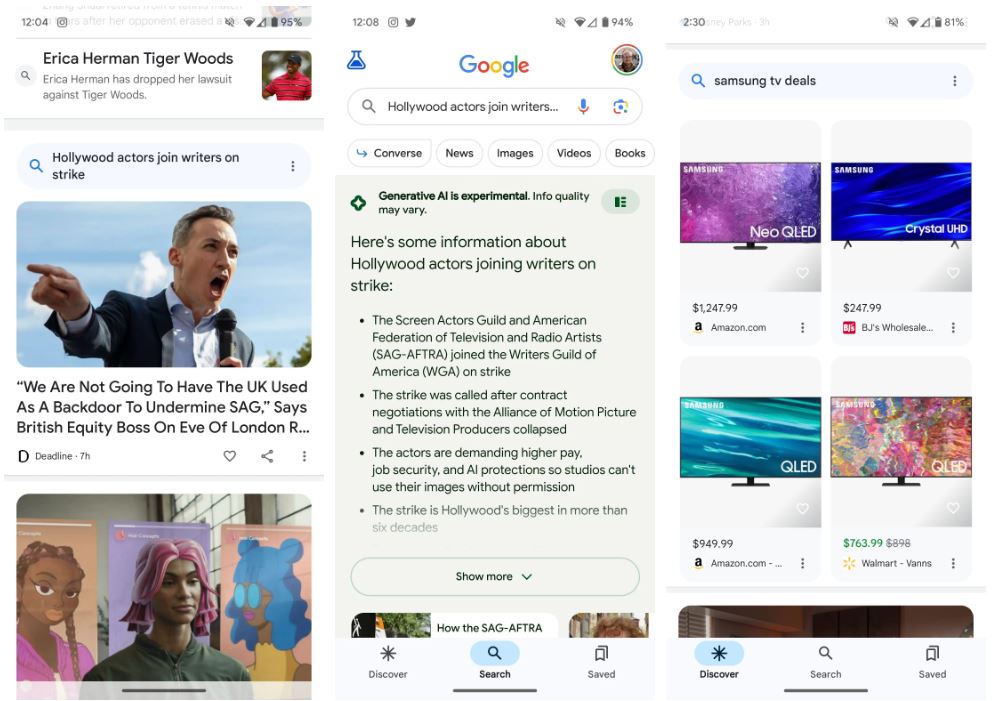Open options menu for Walmart - Vanns listing

[953, 563]
